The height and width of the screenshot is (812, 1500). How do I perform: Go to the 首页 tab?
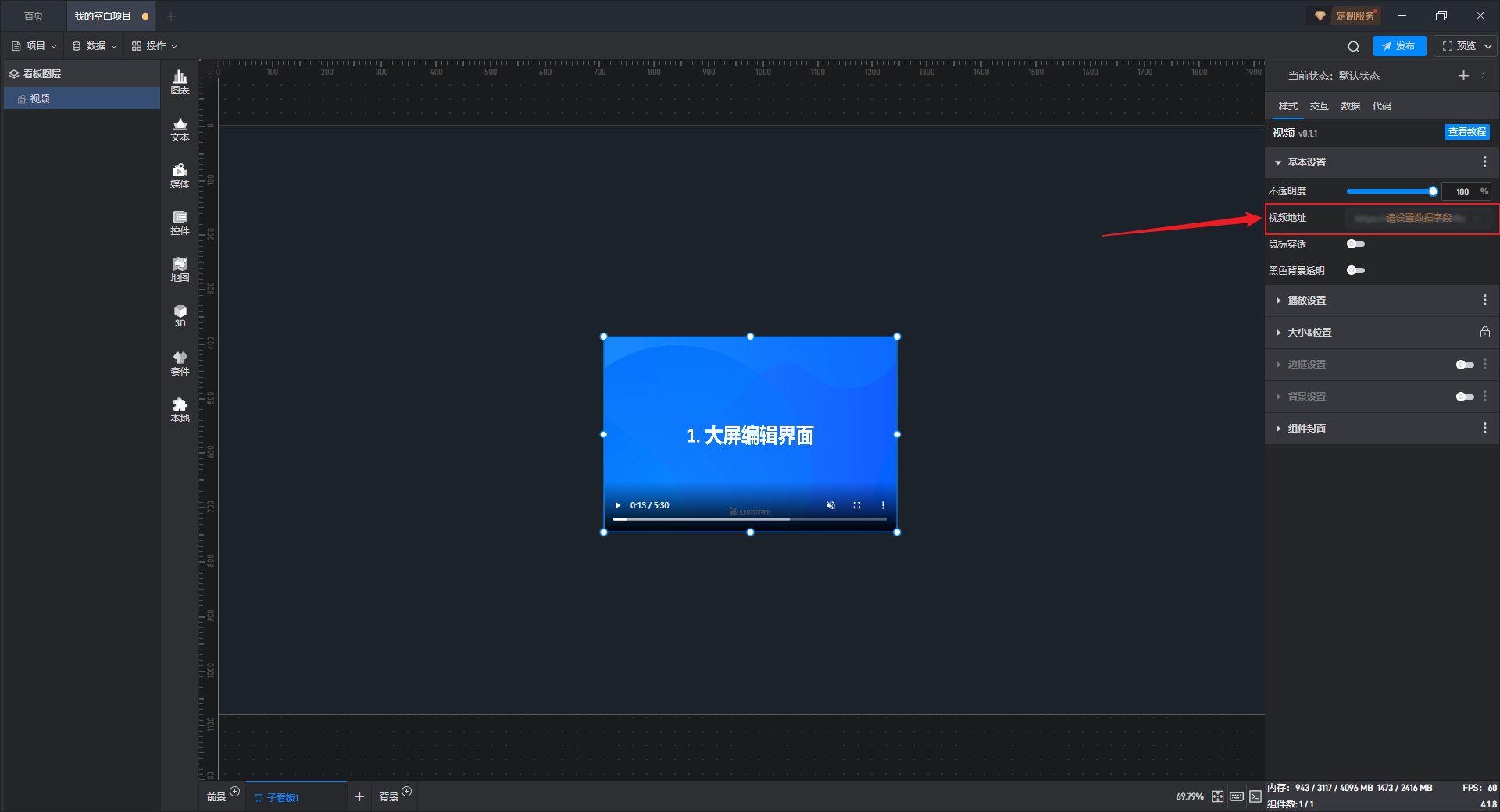click(34, 16)
